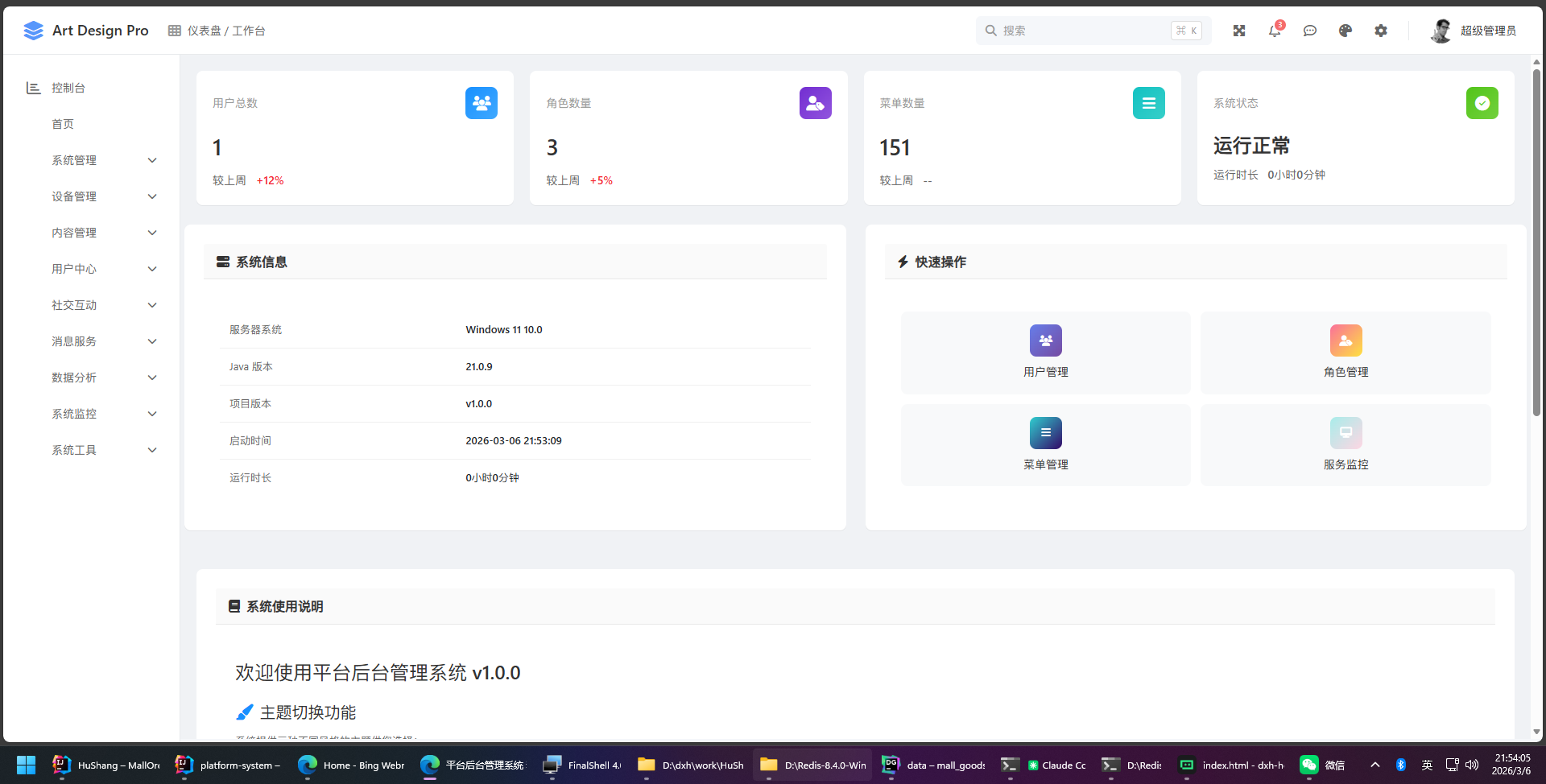Open WeChat 微信 from the taskbar
This screenshot has width=1546, height=784.
pos(1321,765)
